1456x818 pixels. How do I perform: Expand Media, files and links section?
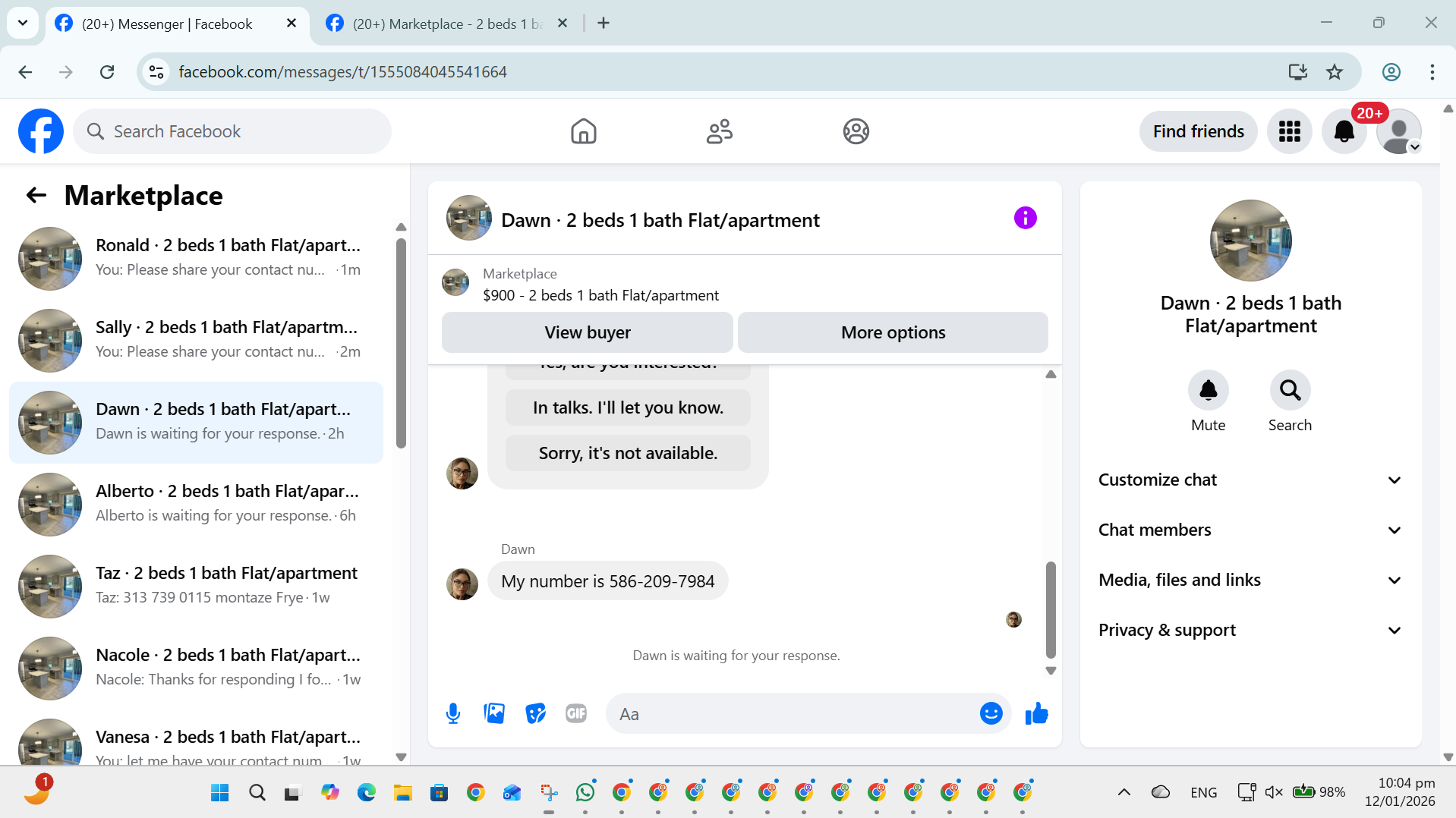(x=1250, y=580)
